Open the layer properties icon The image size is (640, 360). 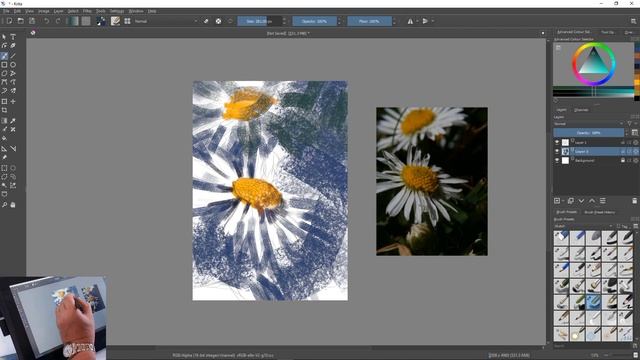602,201
